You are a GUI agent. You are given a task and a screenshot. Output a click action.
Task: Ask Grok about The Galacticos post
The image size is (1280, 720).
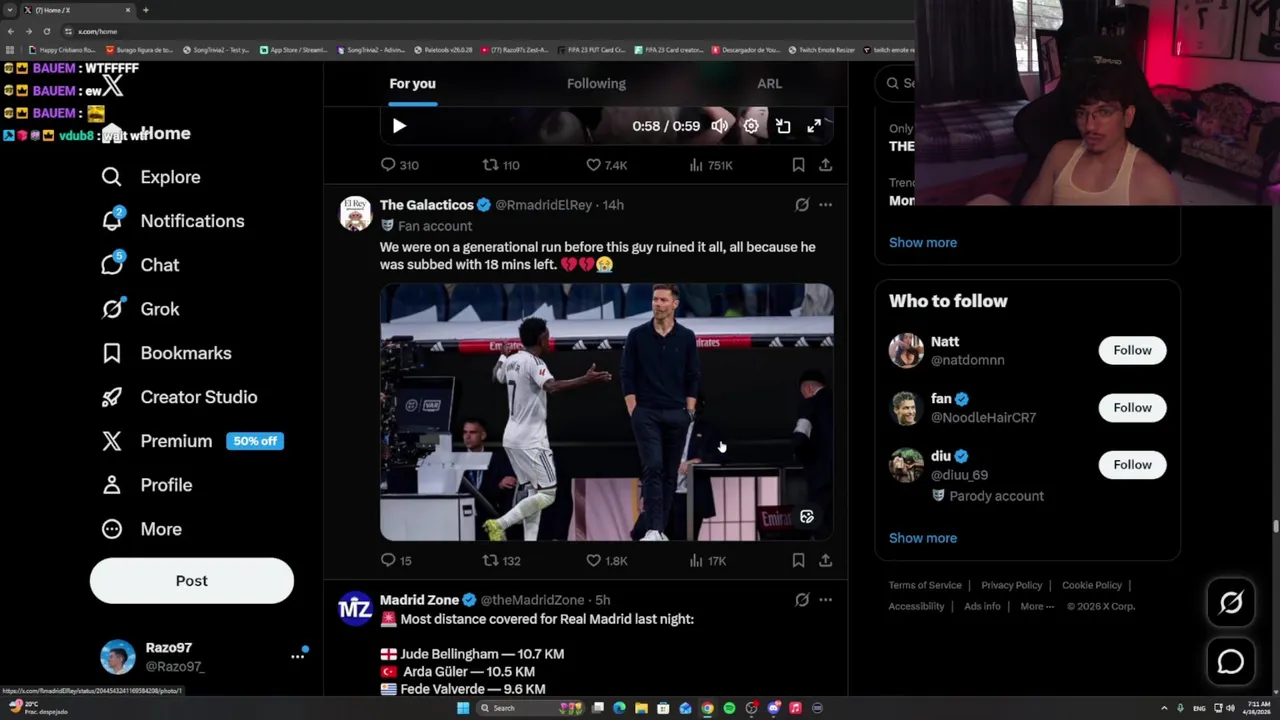802,205
